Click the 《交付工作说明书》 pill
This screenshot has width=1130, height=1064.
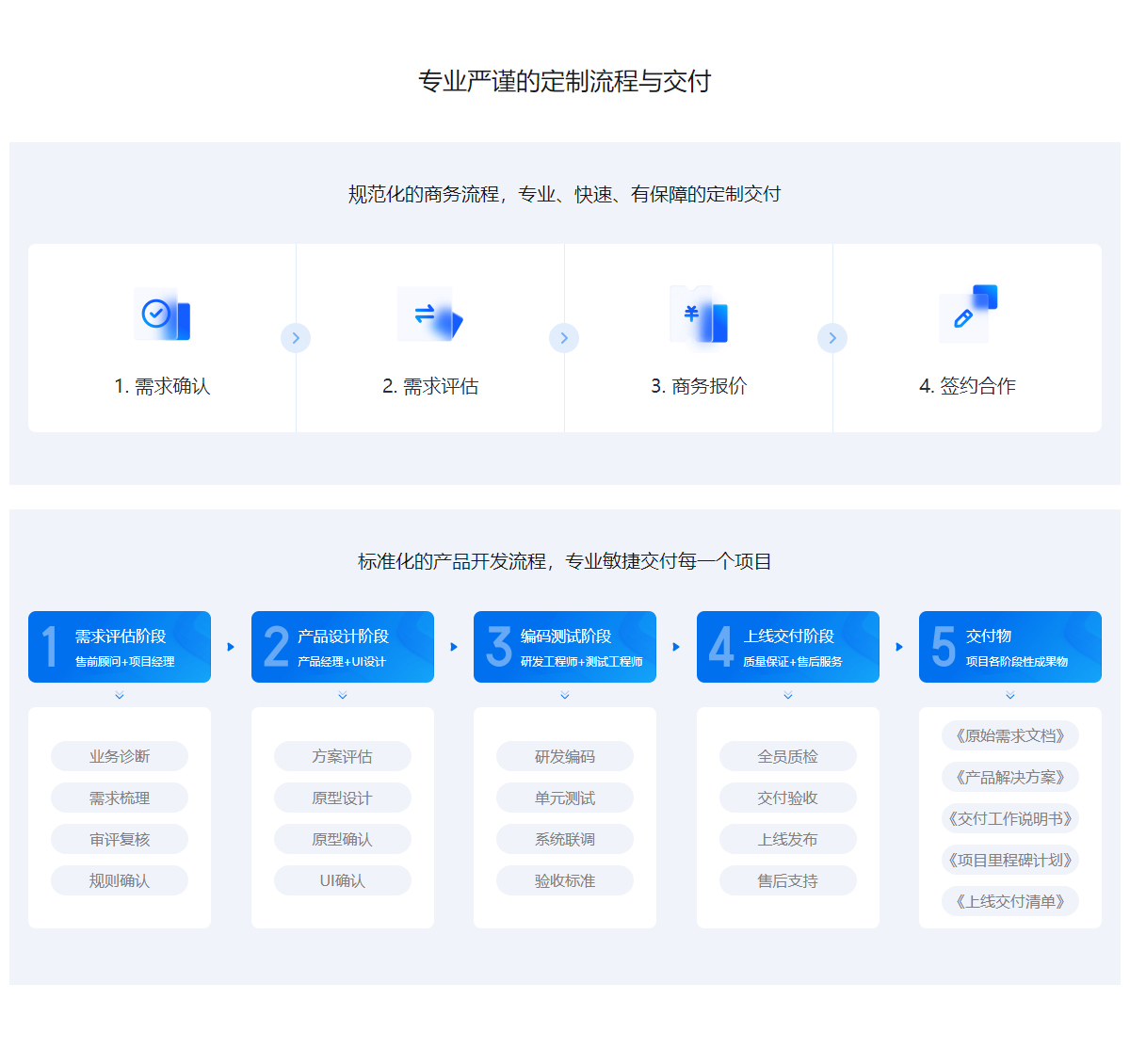pos(1010,818)
